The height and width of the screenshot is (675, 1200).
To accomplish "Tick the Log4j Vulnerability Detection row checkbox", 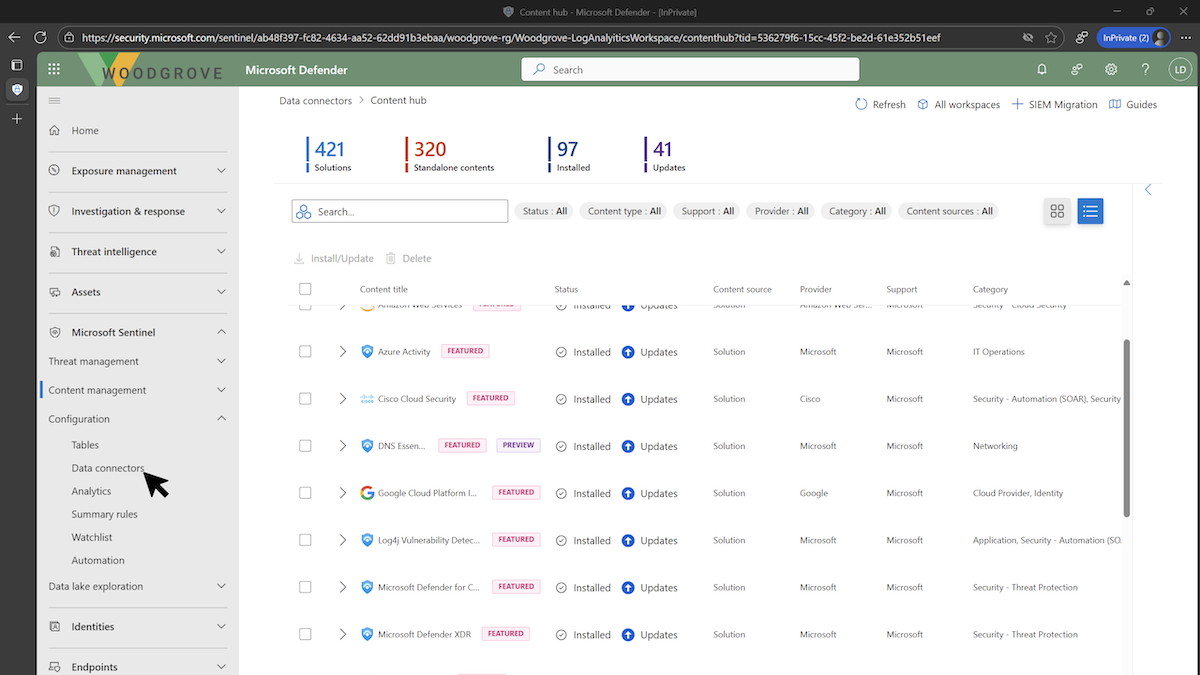I will point(305,540).
